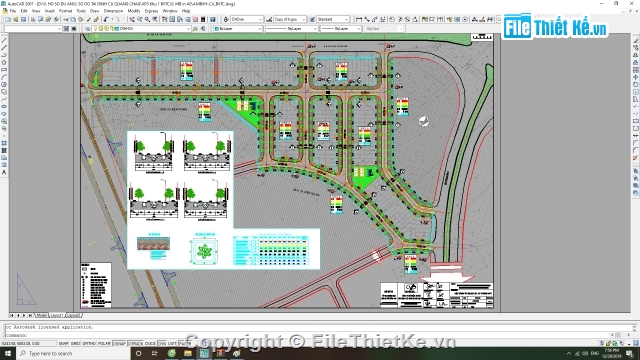The image size is (640, 360).
Task: Open the Layer Properties Manager icon
Action: click(x=87, y=29)
